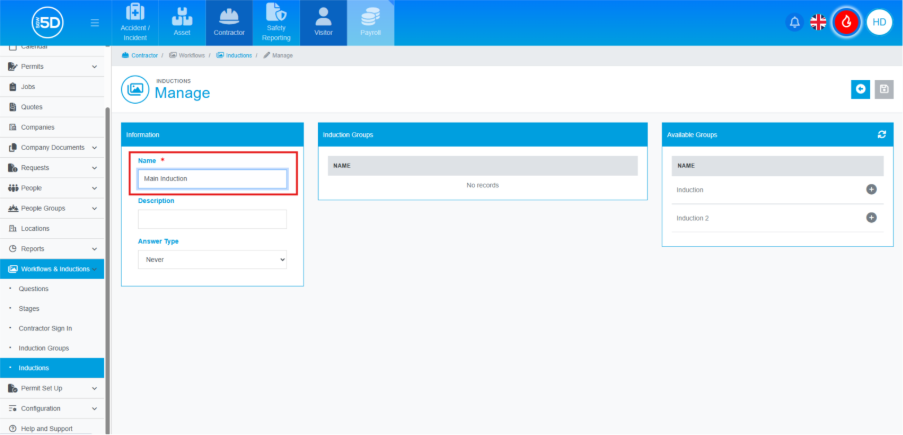903x435 pixels.
Task: Click the grey save disk icon
Action: point(883,90)
